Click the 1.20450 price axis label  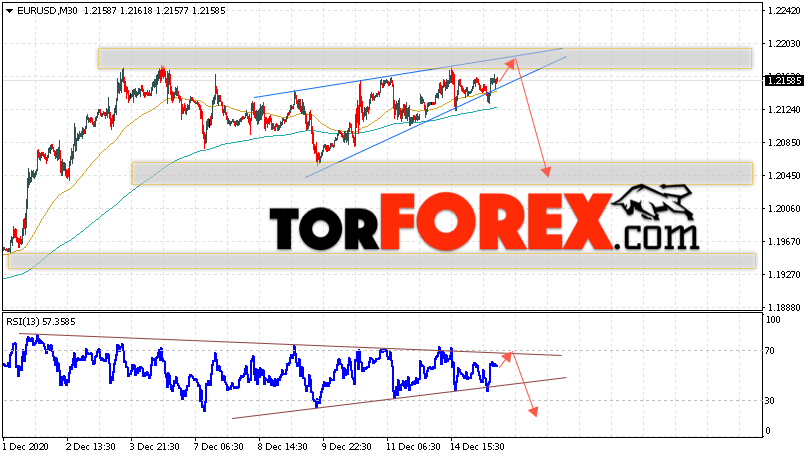[784, 176]
